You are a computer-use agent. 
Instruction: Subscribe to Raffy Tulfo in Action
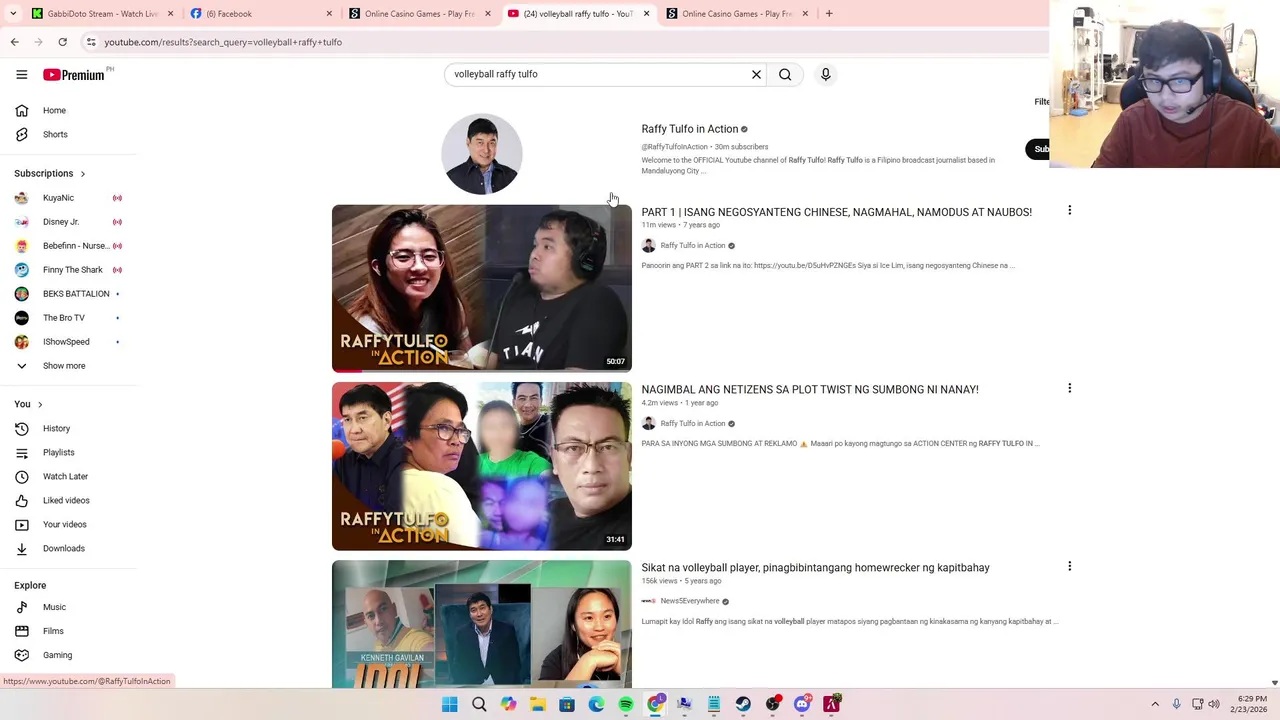click(1037, 149)
